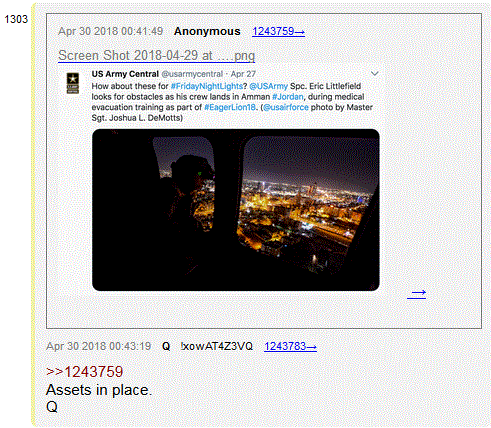This screenshot has height=428, width=491.
Task: Open post link 1243759 in header
Action: [x=278, y=31]
